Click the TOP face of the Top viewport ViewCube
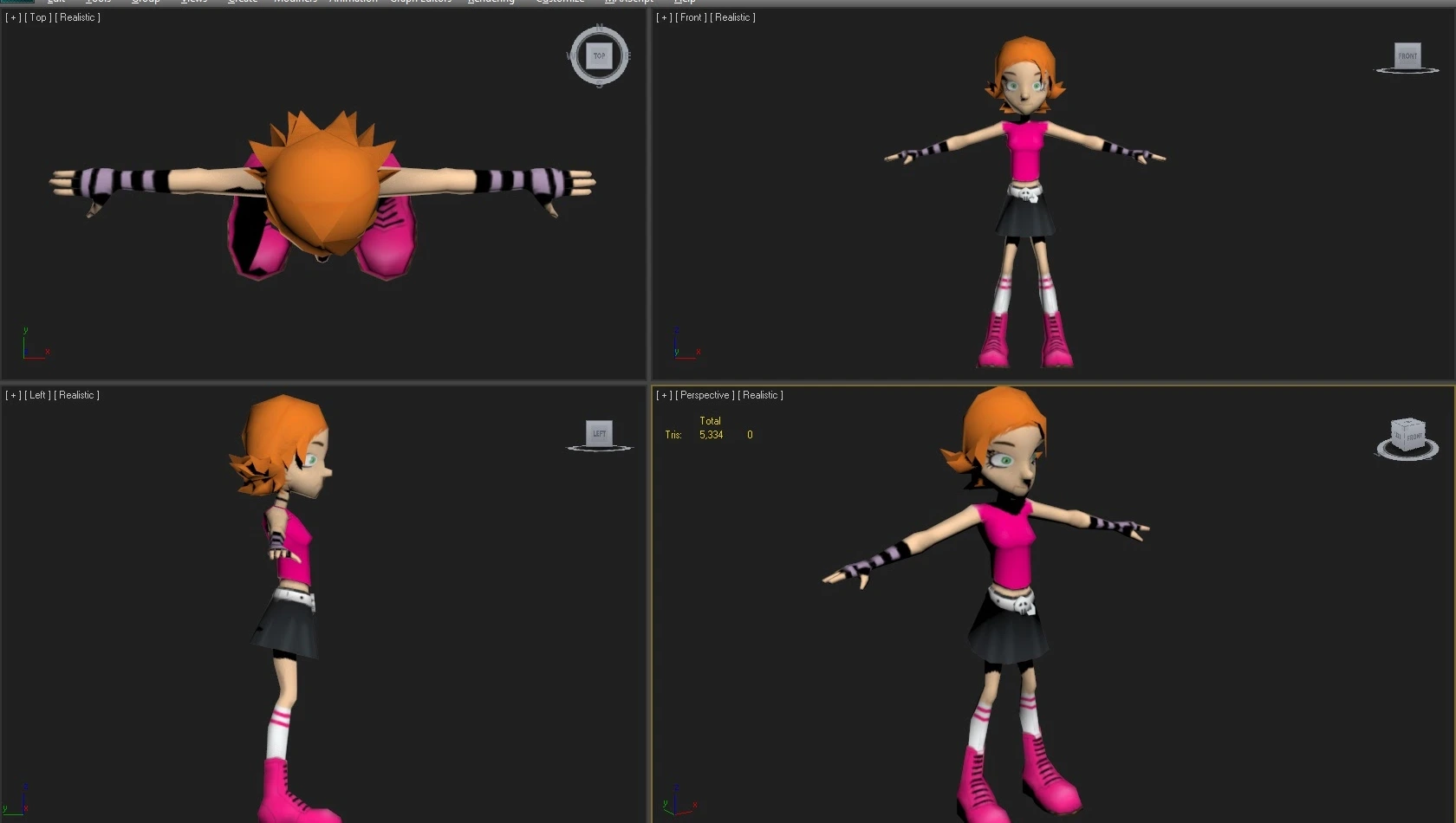This screenshot has width=1456, height=823. [x=599, y=56]
